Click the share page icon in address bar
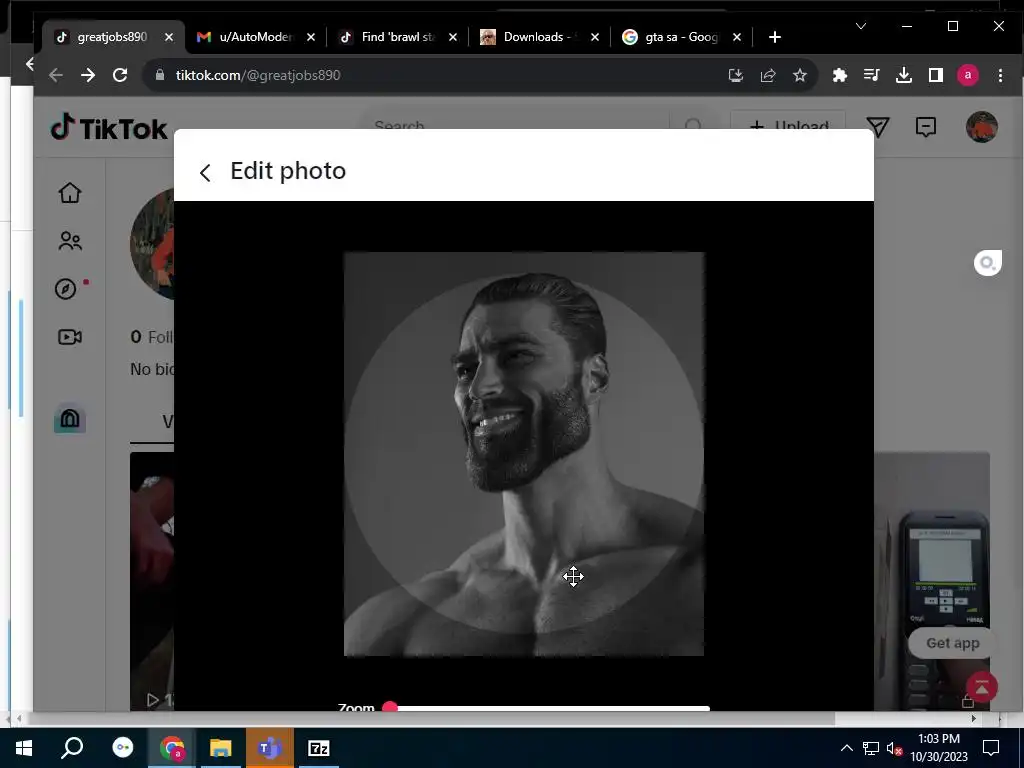The width and height of the screenshot is (1024, 768). [x=768, y=75]
